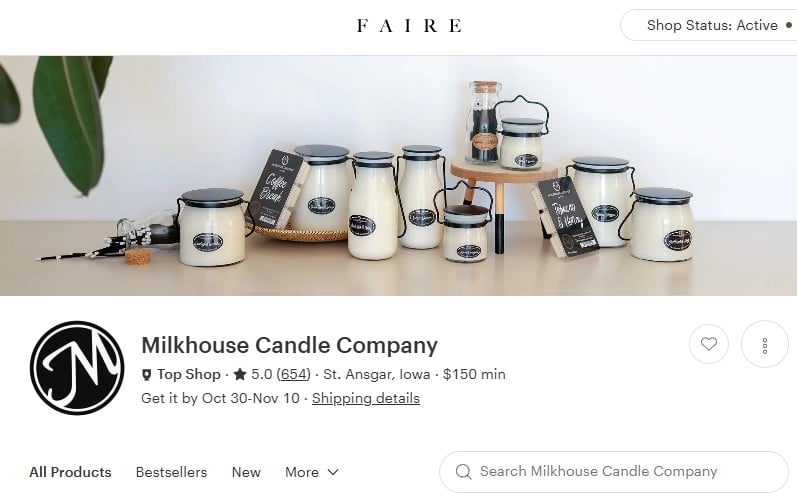This screenshot has width=797, height=498.
Task: Expand the More dropdown menu
Action: 312,472
